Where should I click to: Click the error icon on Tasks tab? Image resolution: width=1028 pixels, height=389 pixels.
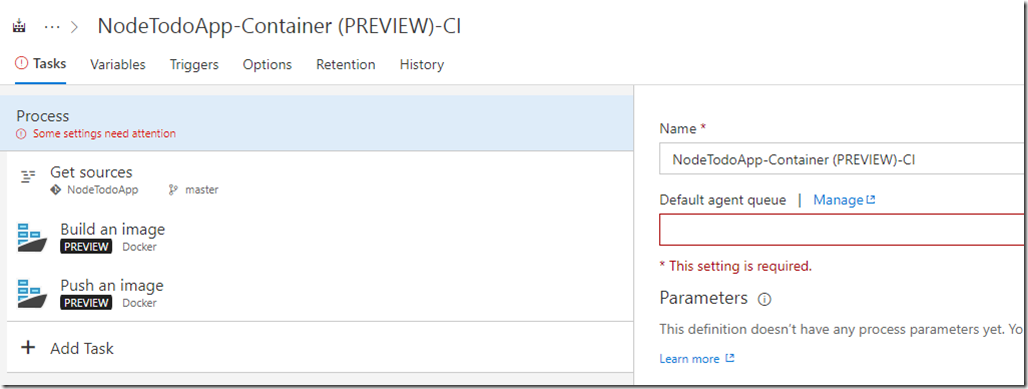(x=22, y=64)
